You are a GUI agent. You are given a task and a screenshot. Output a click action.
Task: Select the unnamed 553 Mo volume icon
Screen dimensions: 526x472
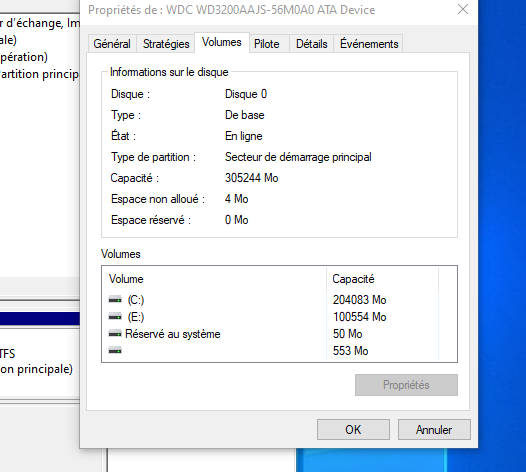(115, 351)
